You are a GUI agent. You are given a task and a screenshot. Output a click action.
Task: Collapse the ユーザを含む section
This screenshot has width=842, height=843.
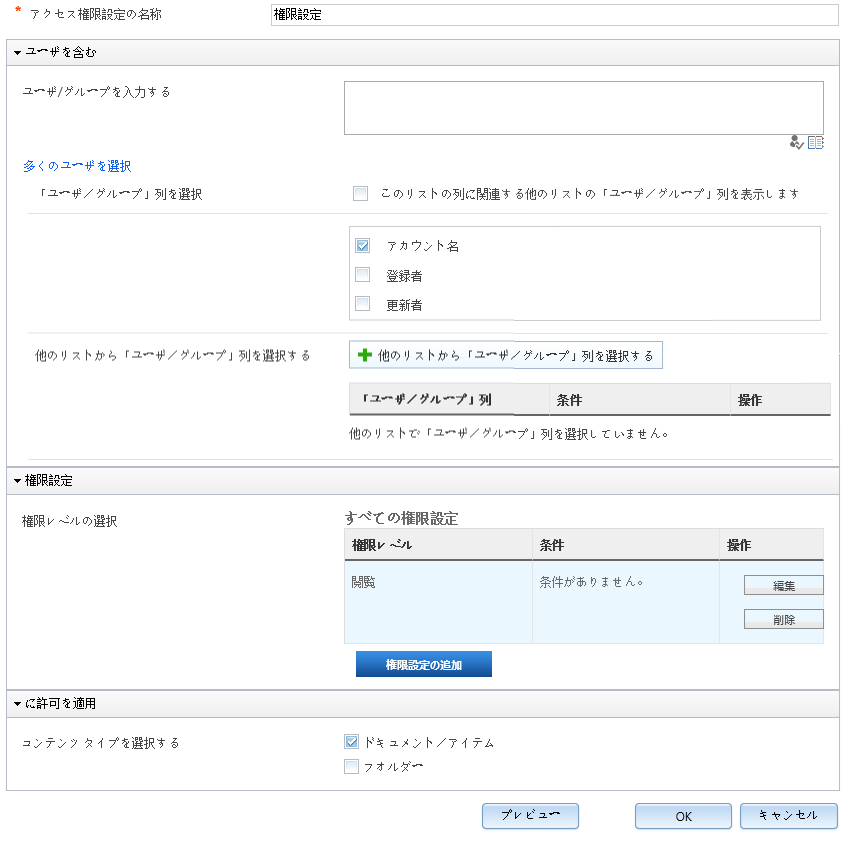pos(17,53)
